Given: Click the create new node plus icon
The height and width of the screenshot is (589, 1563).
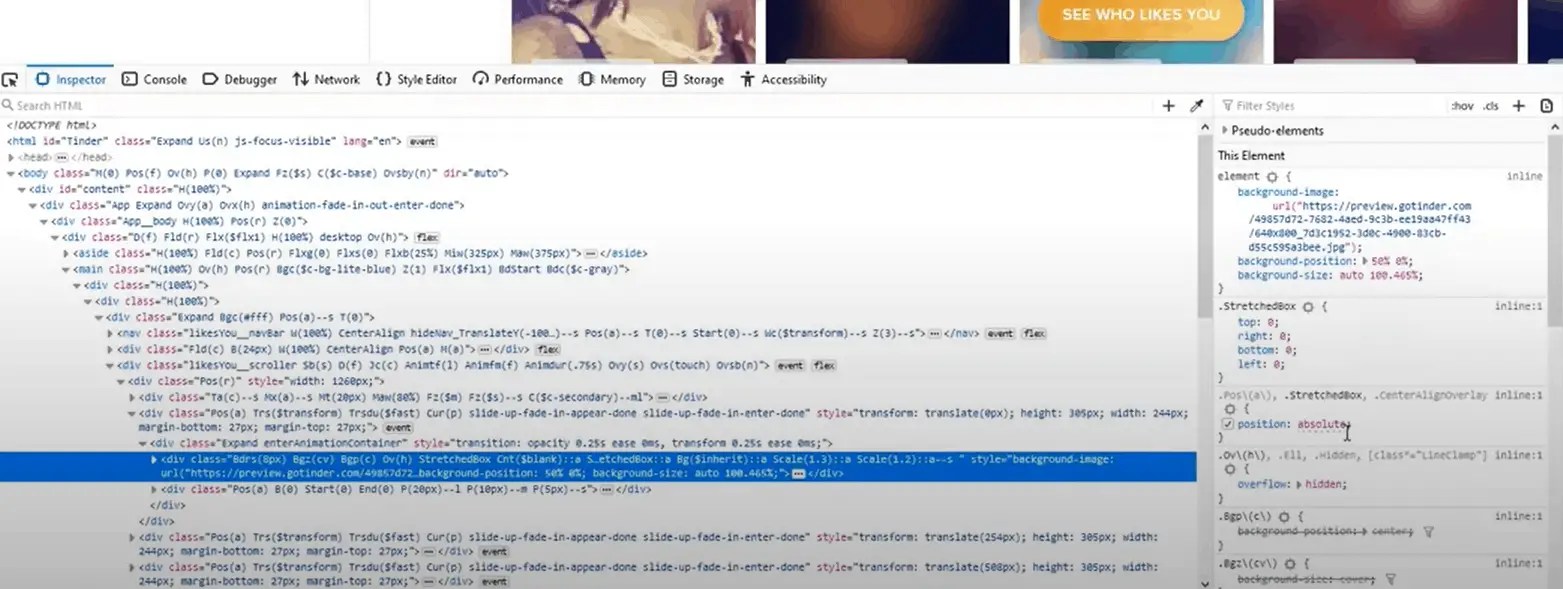Looking at the screenshot, I should 1168,105.
